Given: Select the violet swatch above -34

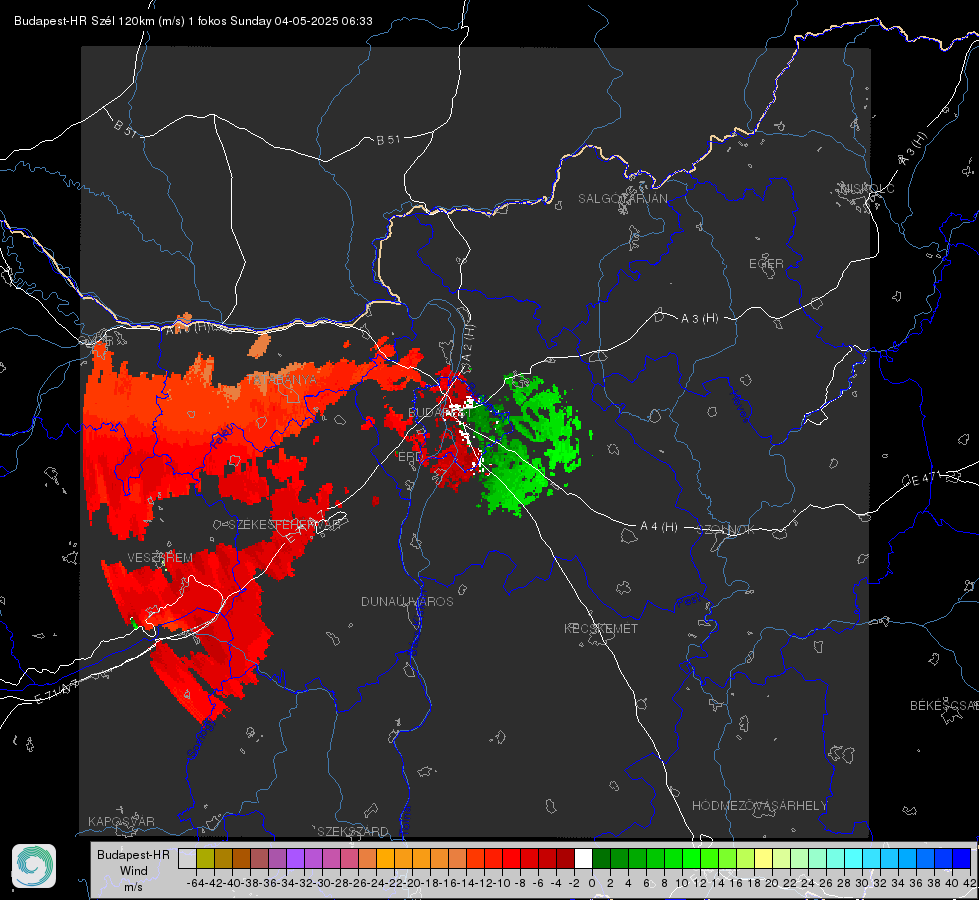Looking at the screenshot, I should [x=295, y=858].
